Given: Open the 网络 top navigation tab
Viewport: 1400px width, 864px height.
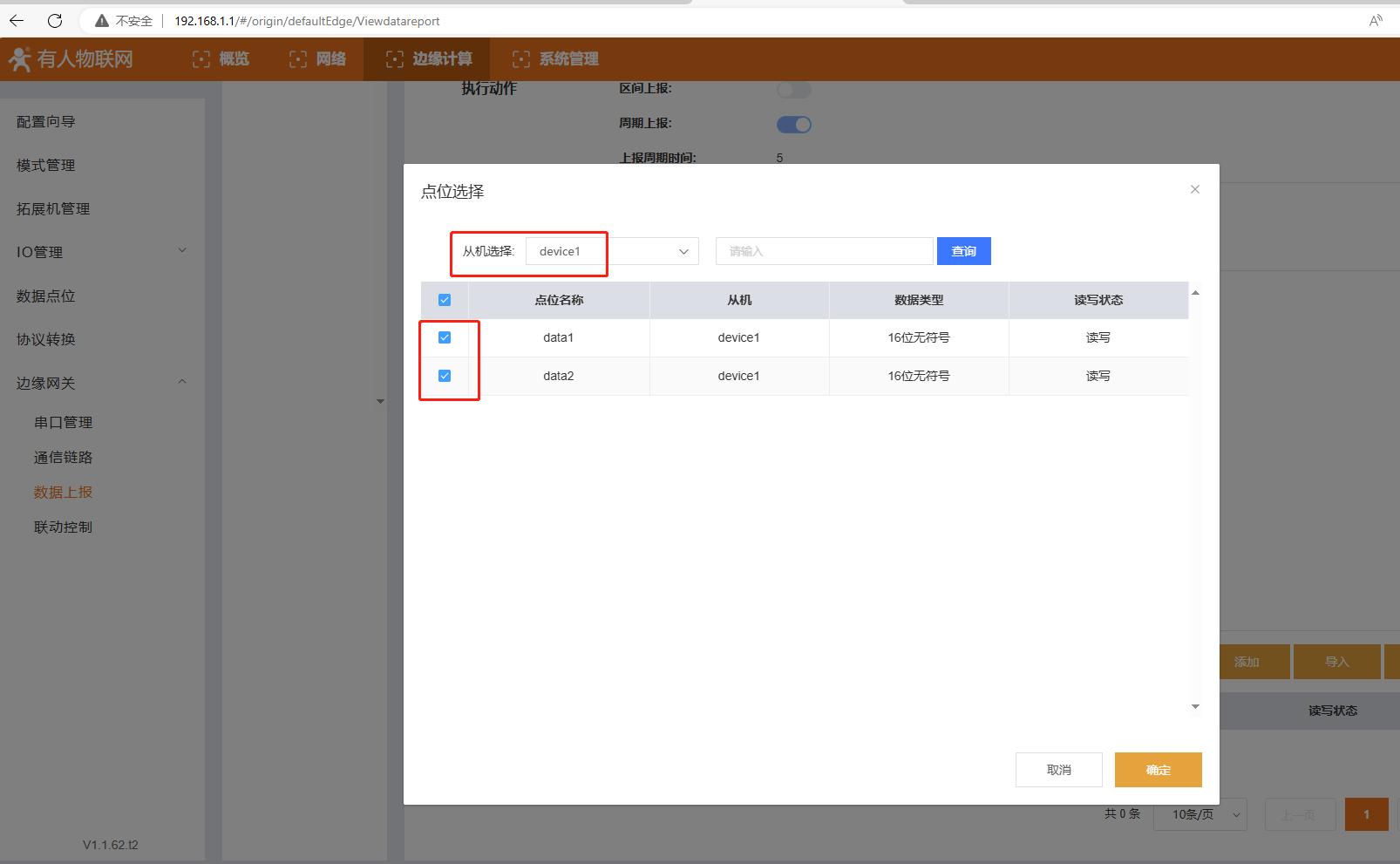Looking at the screenshot, I should point(318,59).
